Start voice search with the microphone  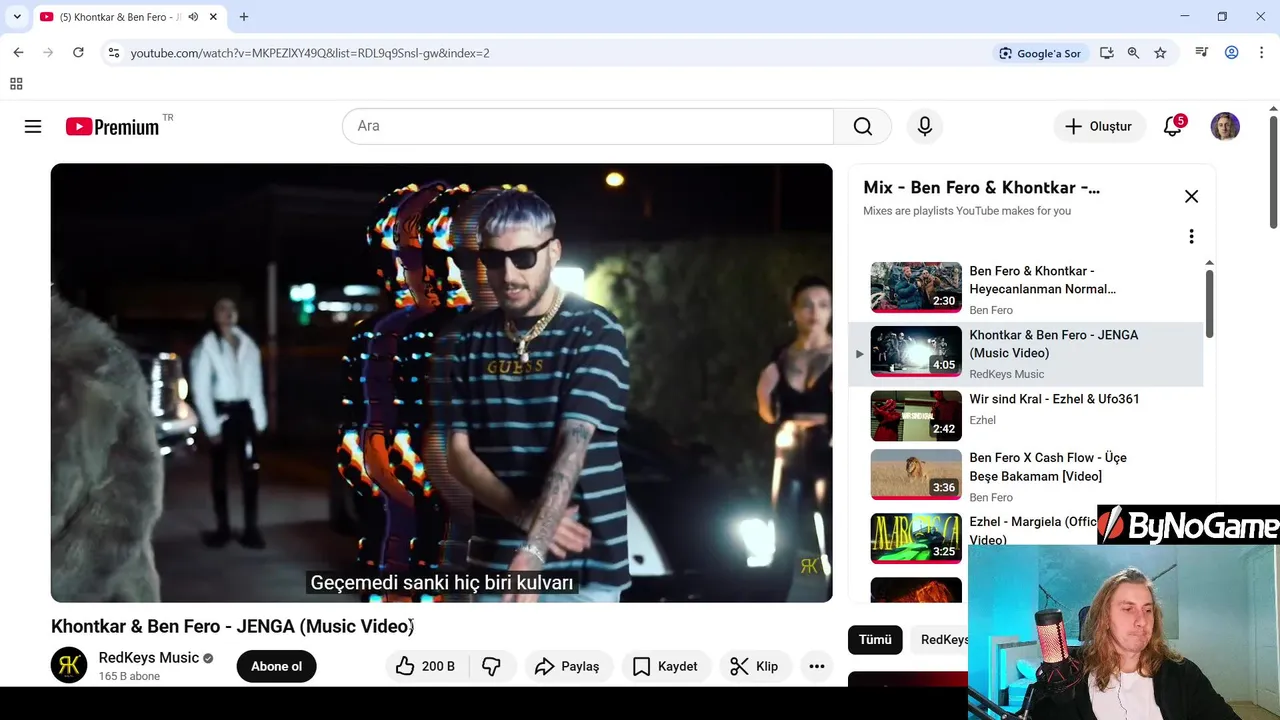click(925, 126)
